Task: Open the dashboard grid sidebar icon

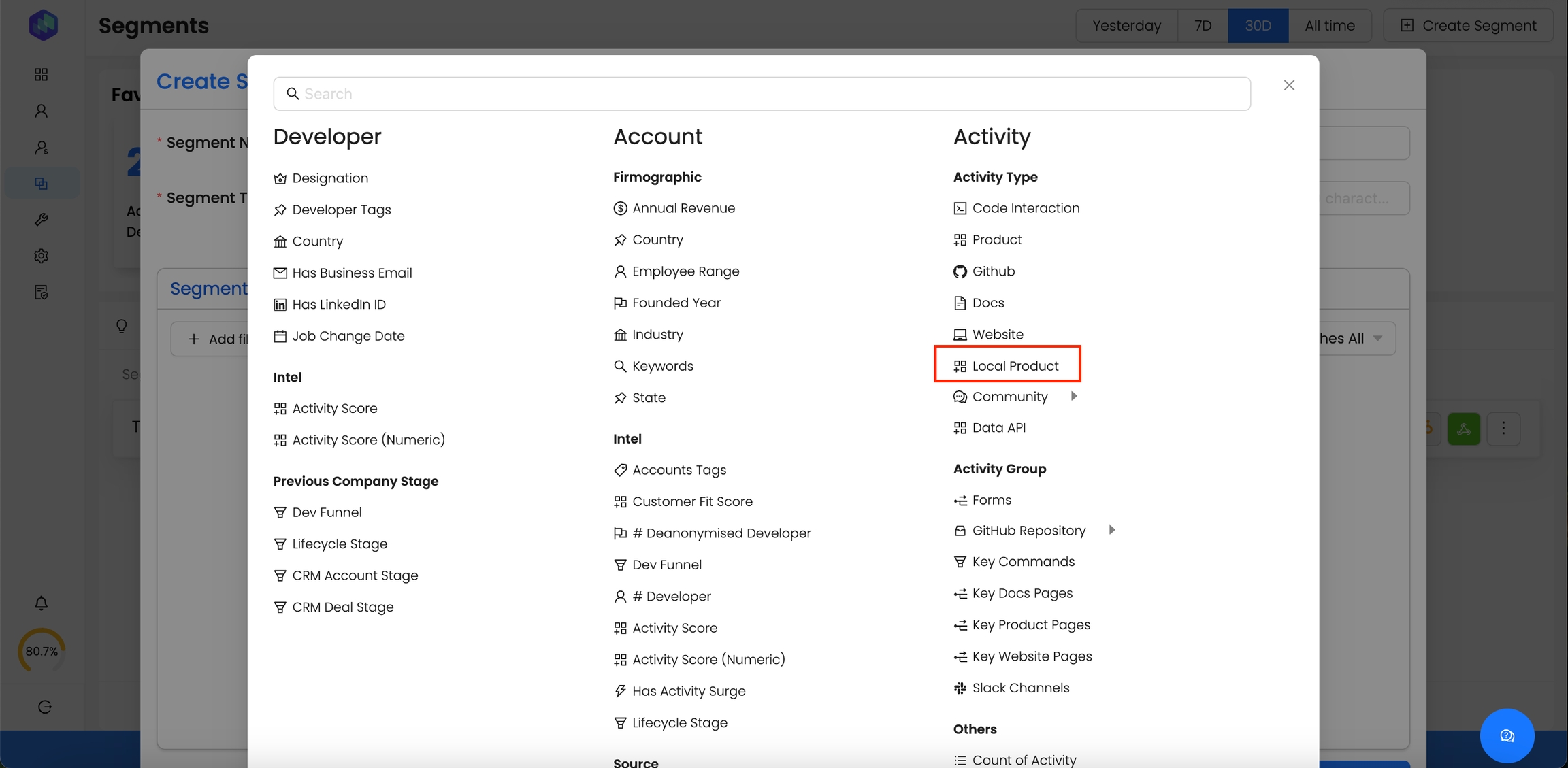Action: (42, 74)
